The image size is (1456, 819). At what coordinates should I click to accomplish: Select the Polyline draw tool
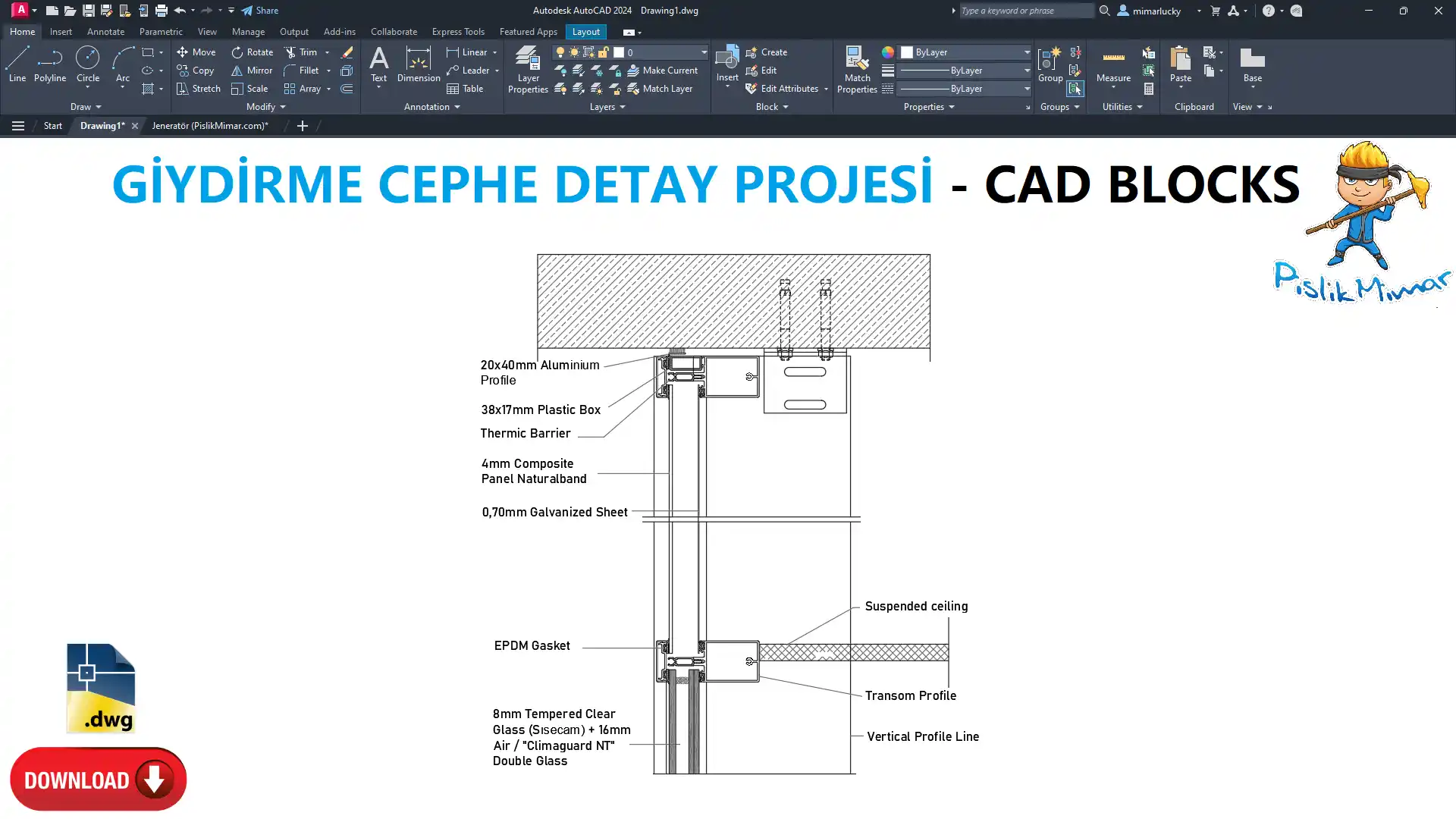pyautogui.click(x=49, y=64)
